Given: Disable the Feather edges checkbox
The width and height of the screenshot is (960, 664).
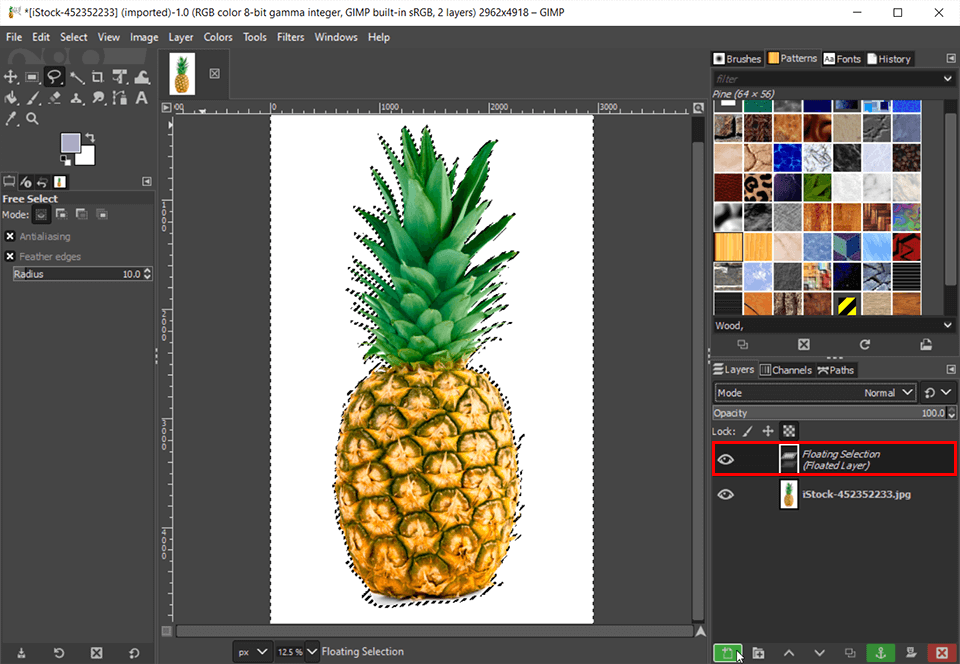Looking at the screenshot, I should tap(10, 256).
